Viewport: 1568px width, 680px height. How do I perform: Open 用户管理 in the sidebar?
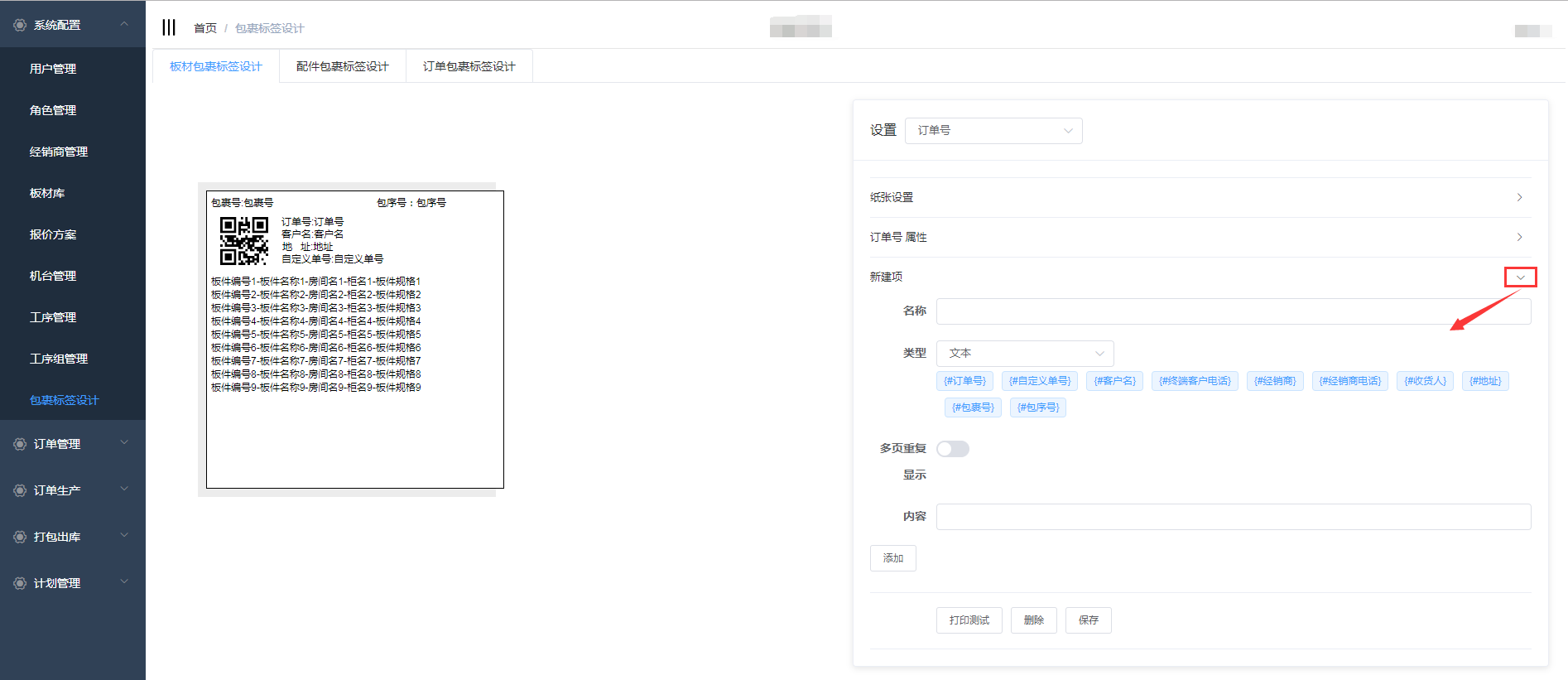[x=53, y=69]
